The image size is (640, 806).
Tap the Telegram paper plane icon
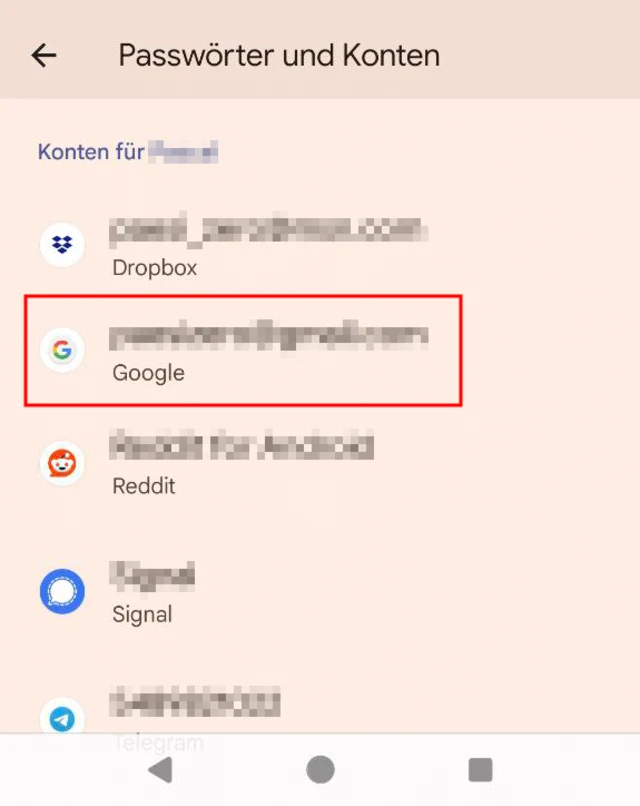[x=62, y=719]
